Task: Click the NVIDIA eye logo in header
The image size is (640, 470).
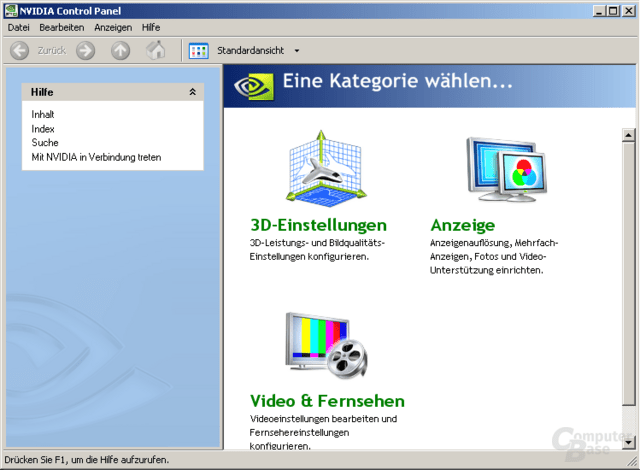Action: pos(253,86)
